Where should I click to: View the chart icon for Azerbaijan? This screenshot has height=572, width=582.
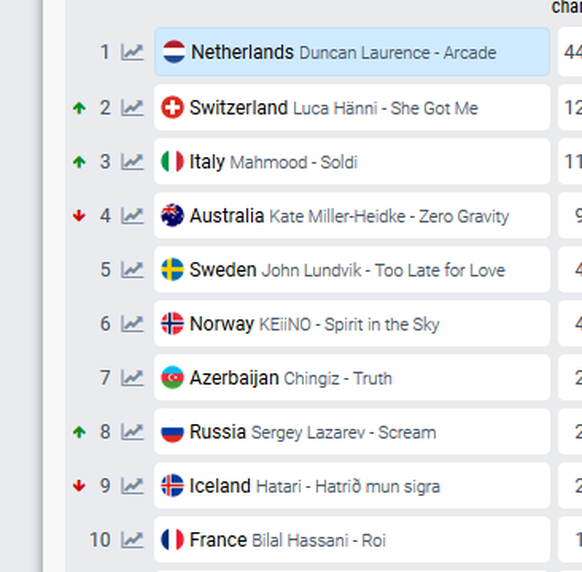pos(132,378)
